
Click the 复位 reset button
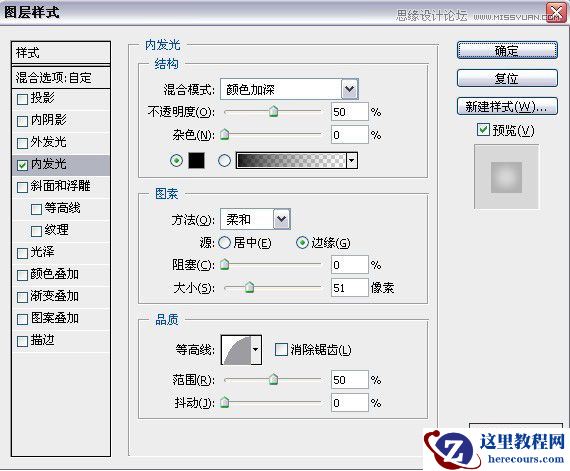point(507,78)
